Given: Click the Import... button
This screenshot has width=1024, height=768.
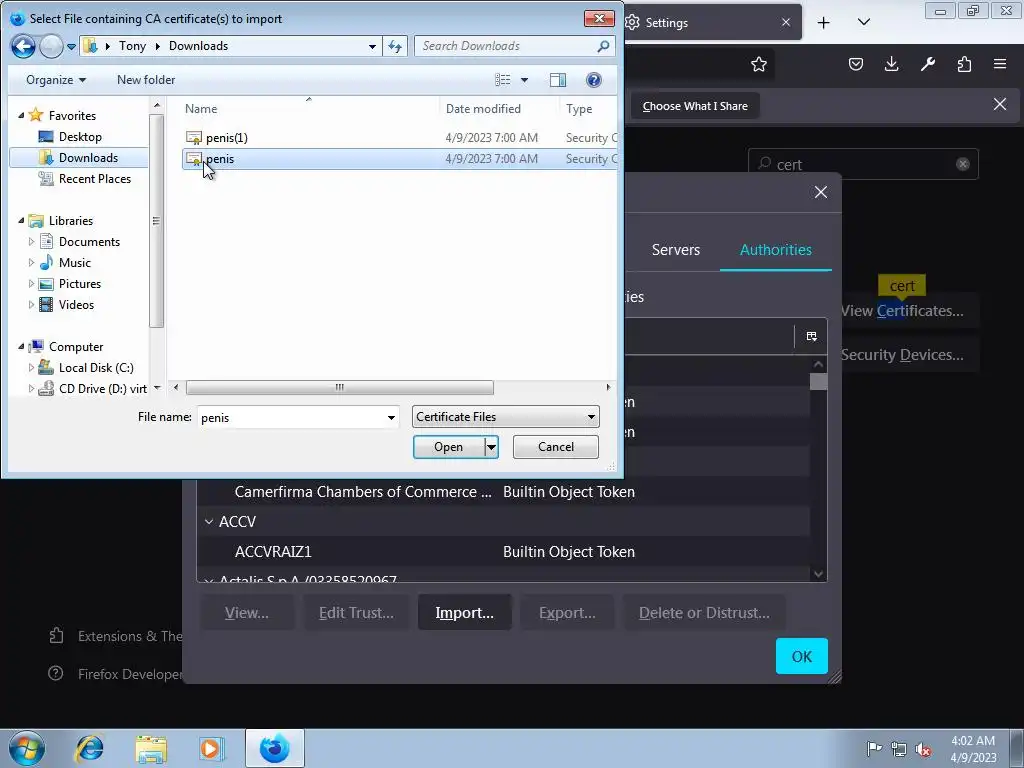Looking at the screenshot, I should pyautogui.click(x=464, y=613).
